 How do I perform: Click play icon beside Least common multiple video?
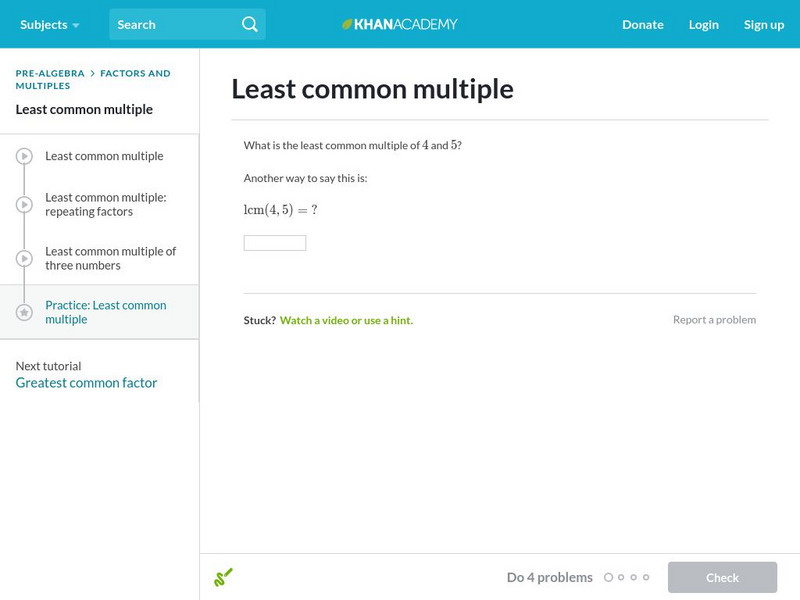(25, 156)
